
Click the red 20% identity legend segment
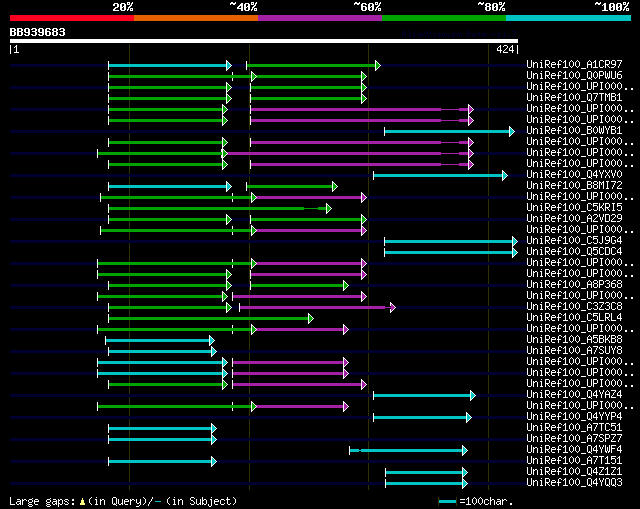(72, 18)
